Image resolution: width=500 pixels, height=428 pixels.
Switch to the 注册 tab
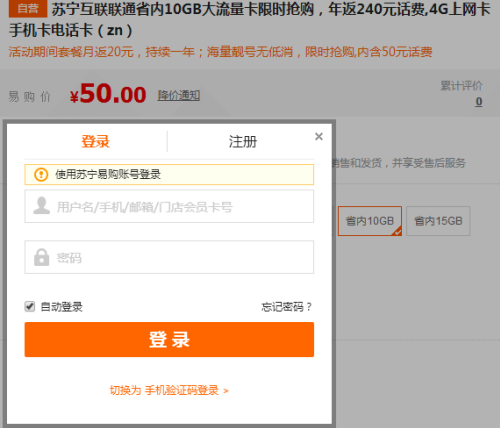point(243,142)
